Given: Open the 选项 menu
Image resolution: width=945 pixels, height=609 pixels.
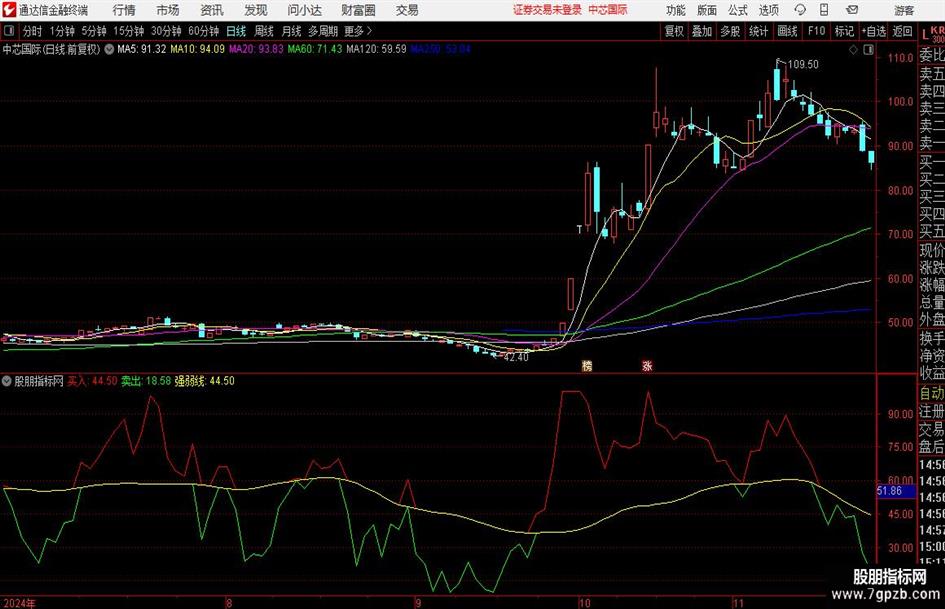Looking at the screenshot, I should point(768,10).
